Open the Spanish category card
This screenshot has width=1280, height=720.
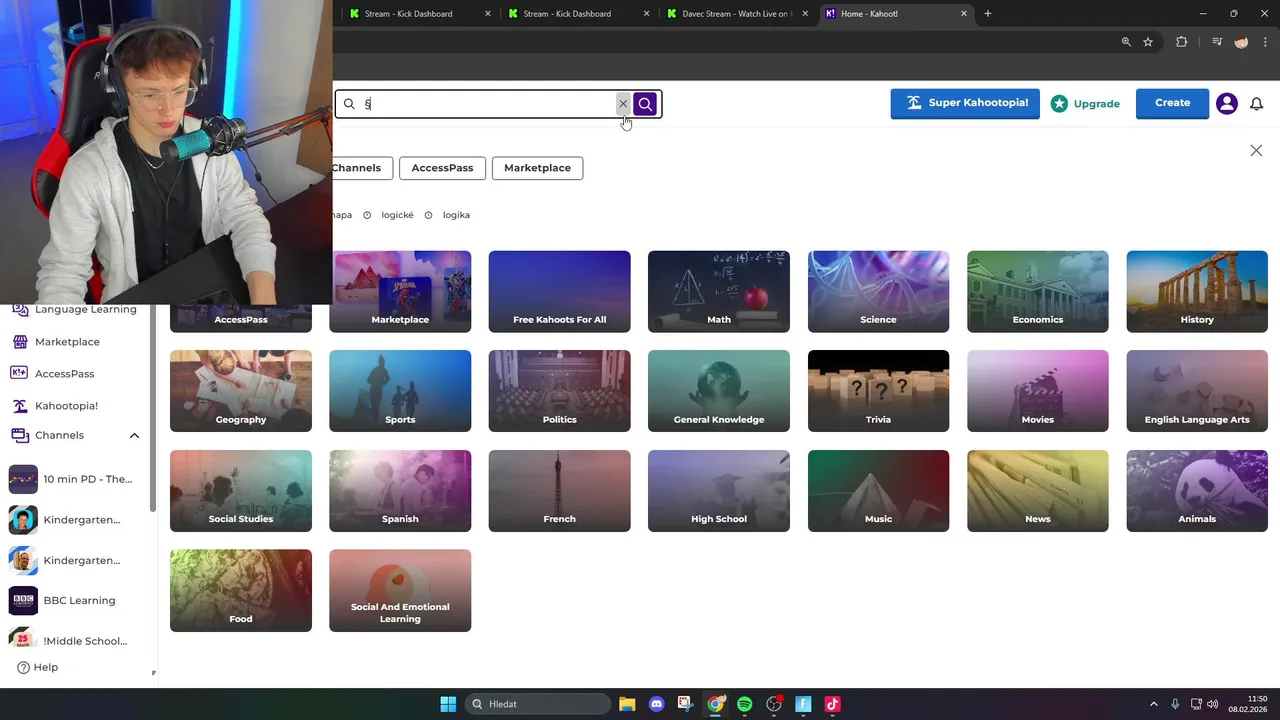point(400,491)
